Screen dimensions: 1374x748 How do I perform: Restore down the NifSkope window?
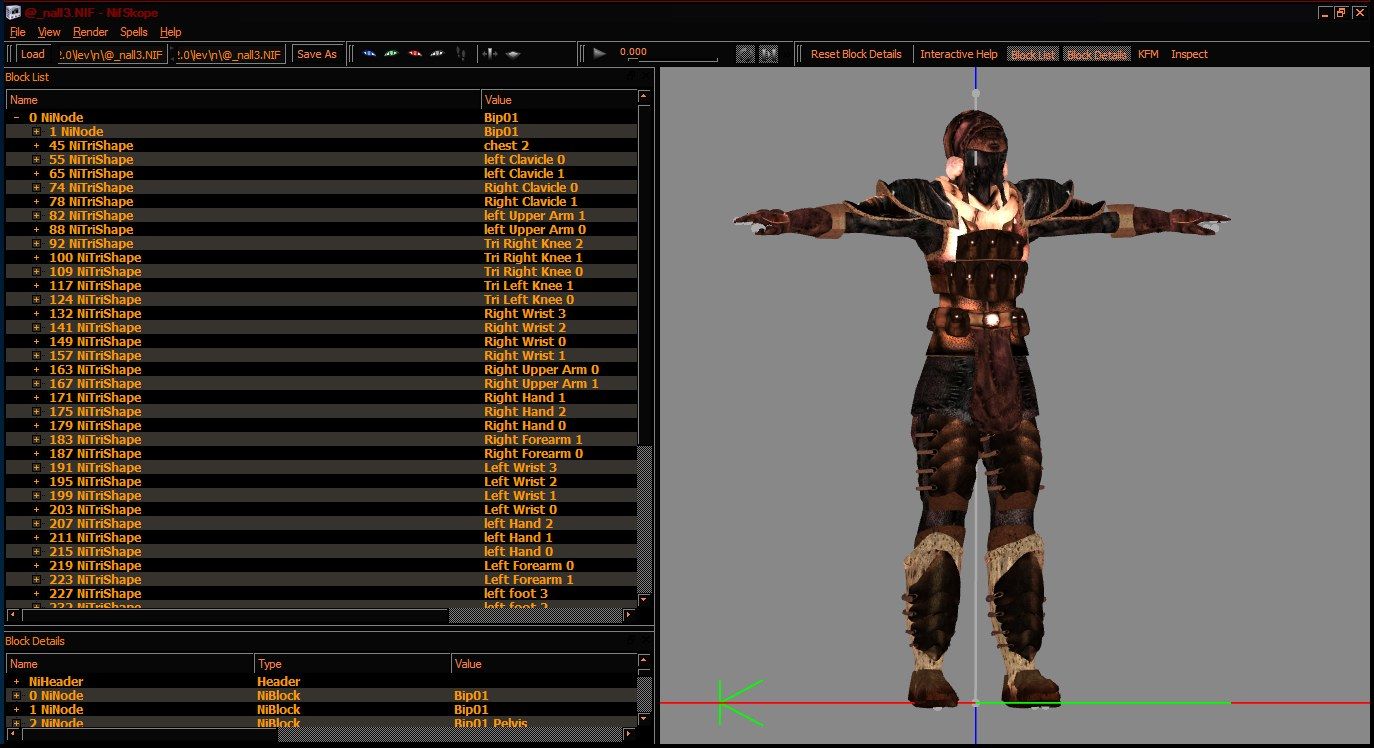pyautogui.click(x=1342, y=12)
